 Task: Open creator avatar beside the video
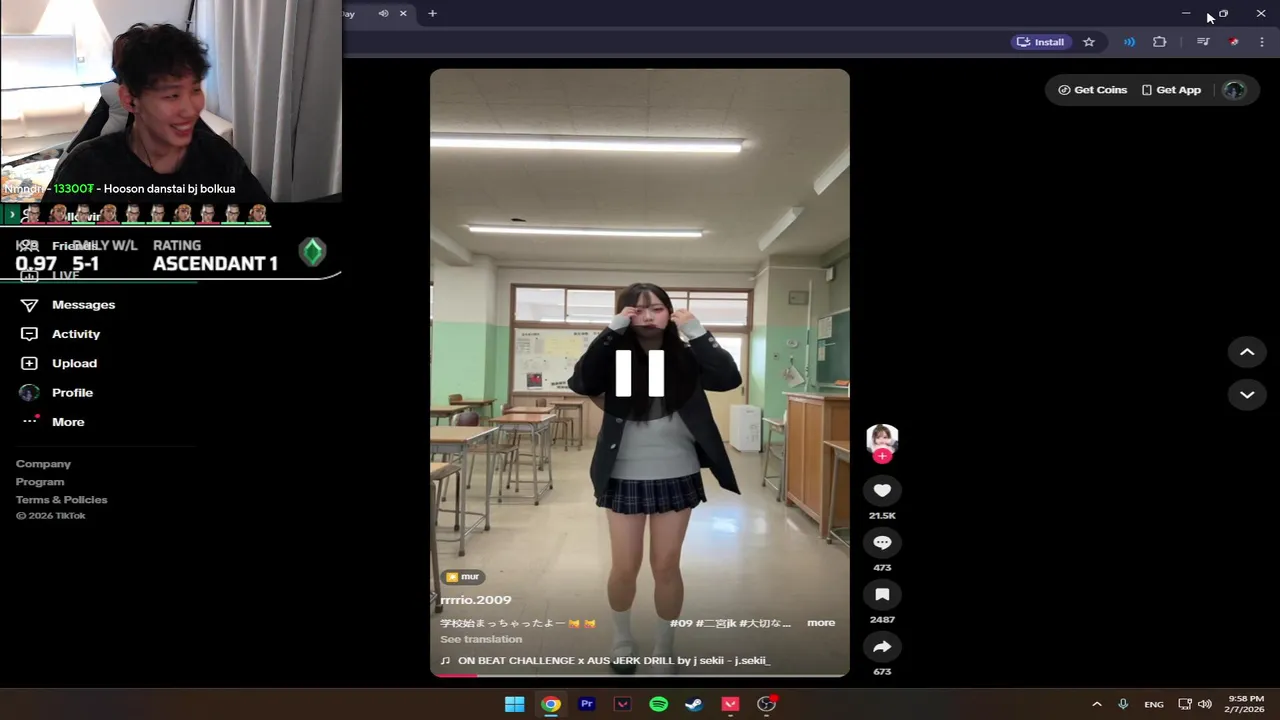pos(882,438)
